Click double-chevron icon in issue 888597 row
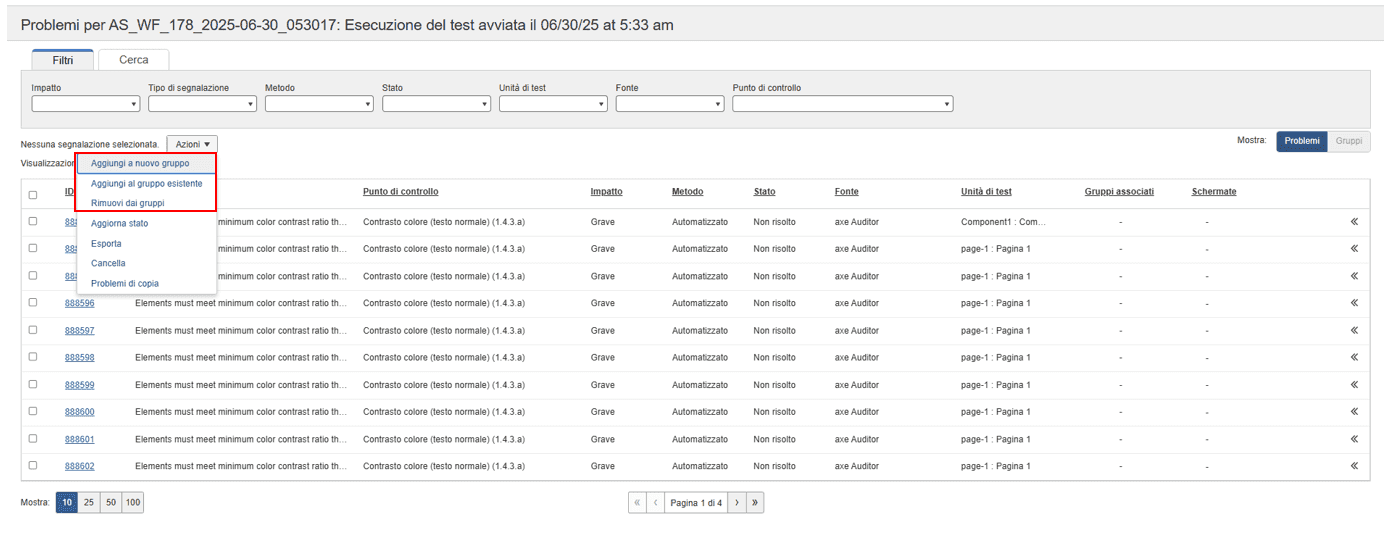Image resolution: width=1398 pixels, height=533 pixels. (1354, 330)
